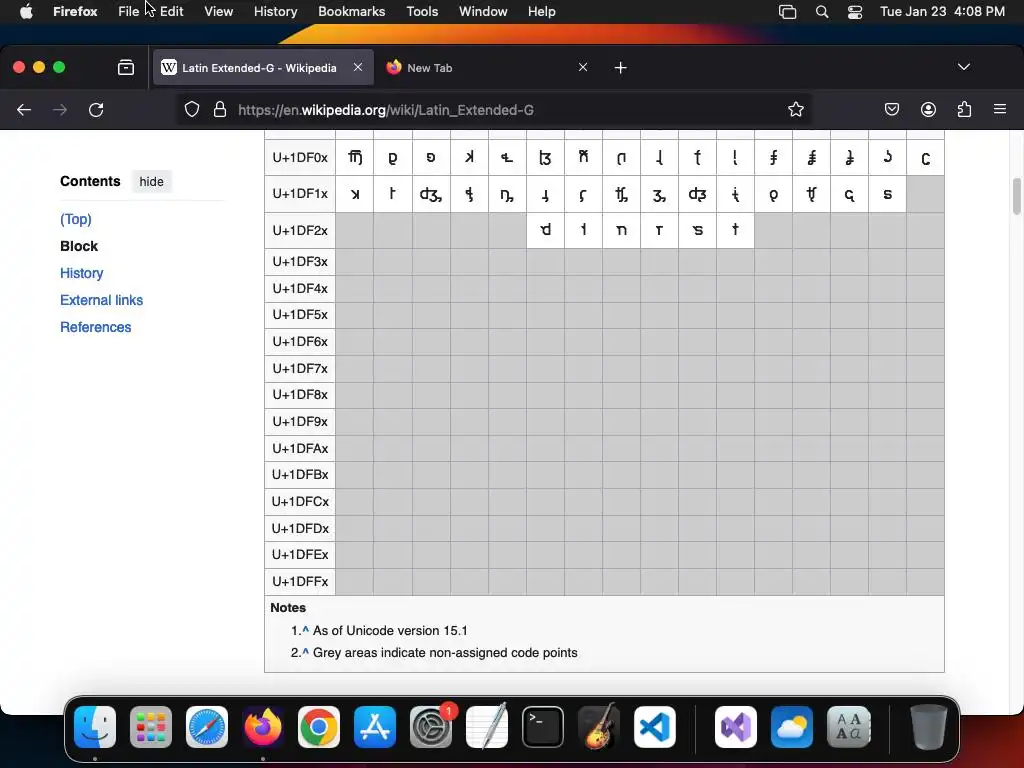Click the URL address field
Image resolution: width=1024 pixels, height=768 pixels.
point(495,110)
